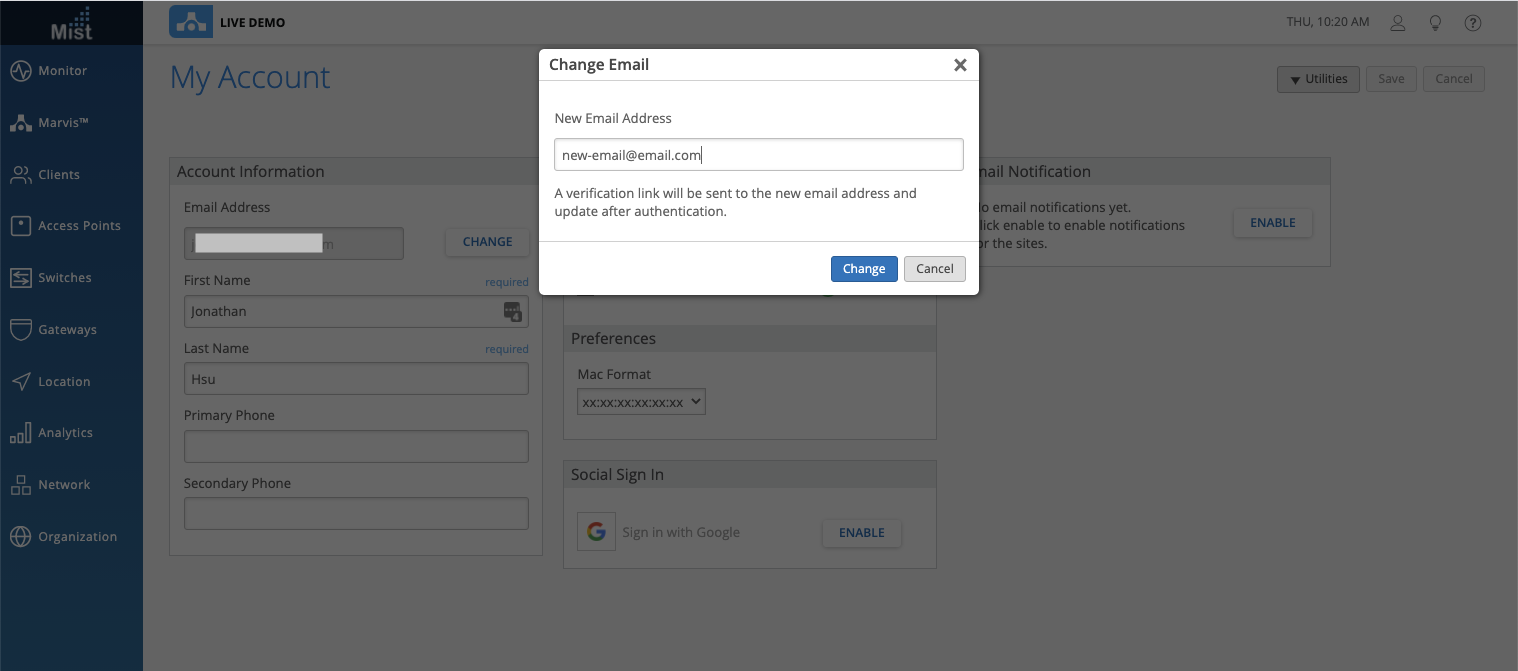
Task: Open Marvis from the sidebar
Action: pyautogui.click(x=63, y=123)
